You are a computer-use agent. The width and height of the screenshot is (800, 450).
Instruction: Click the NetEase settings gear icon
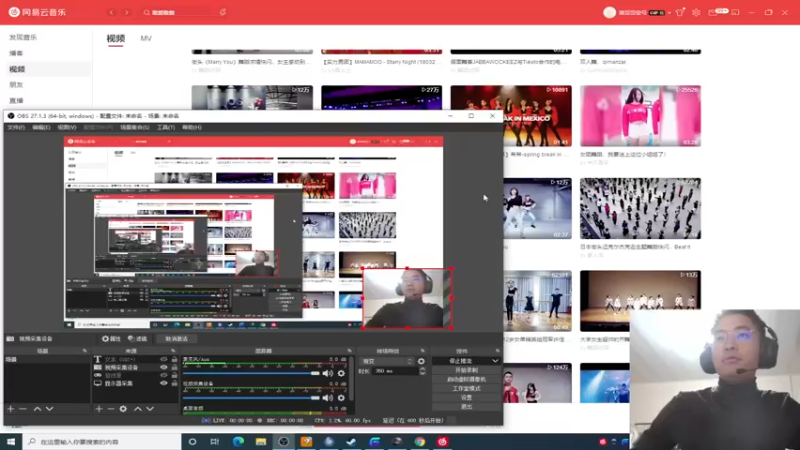[696, 12]
